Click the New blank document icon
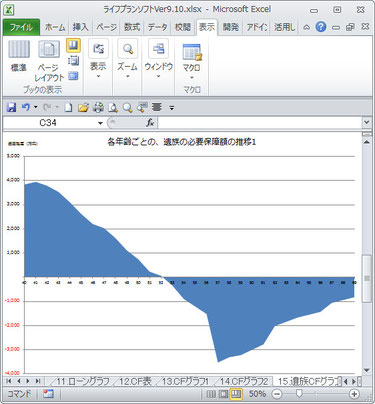The height and width of the screenshot is (404, 375). (68, 107)
